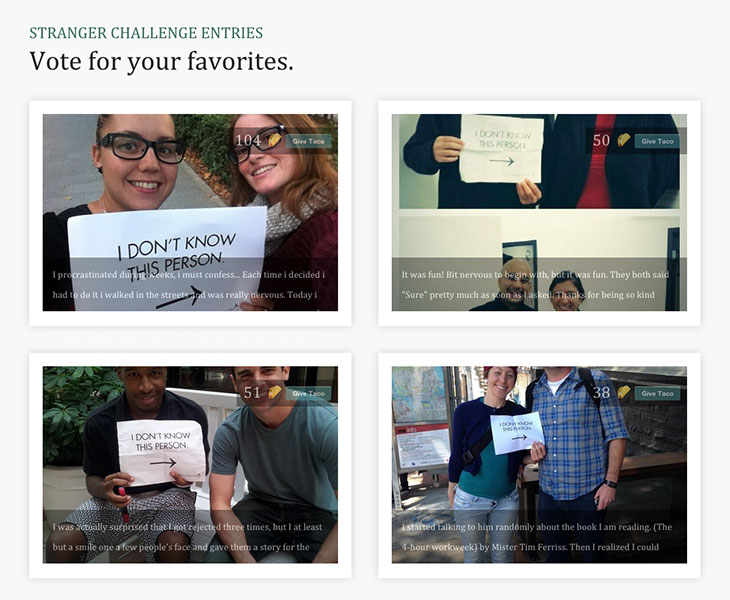Give Taco to the entry with 104 votes

pos(308,141)
